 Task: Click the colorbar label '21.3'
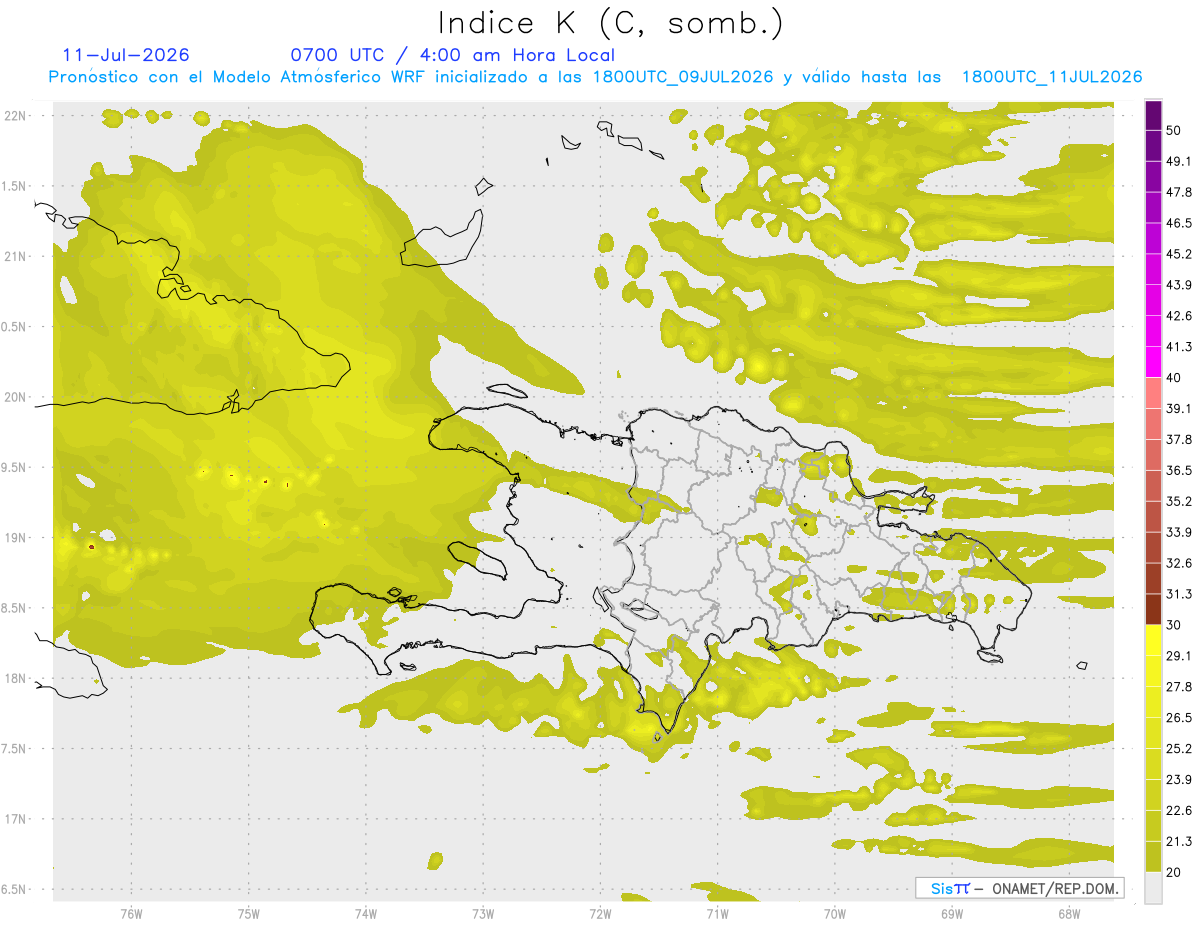1179,841
